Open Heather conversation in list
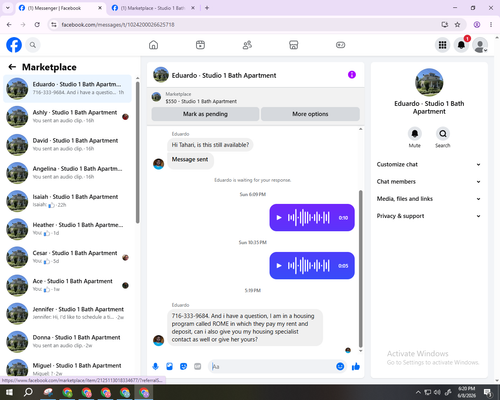500x400 pixels. click(67, 229)
